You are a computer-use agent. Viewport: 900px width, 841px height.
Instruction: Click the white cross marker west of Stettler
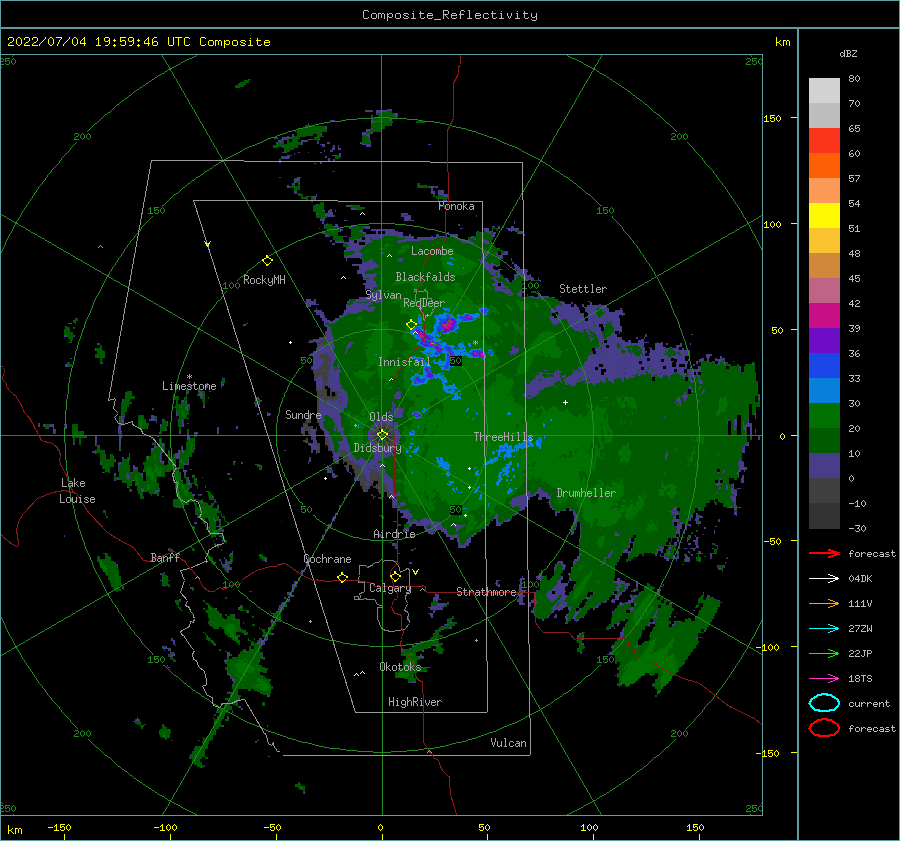[x=565, y=402]
